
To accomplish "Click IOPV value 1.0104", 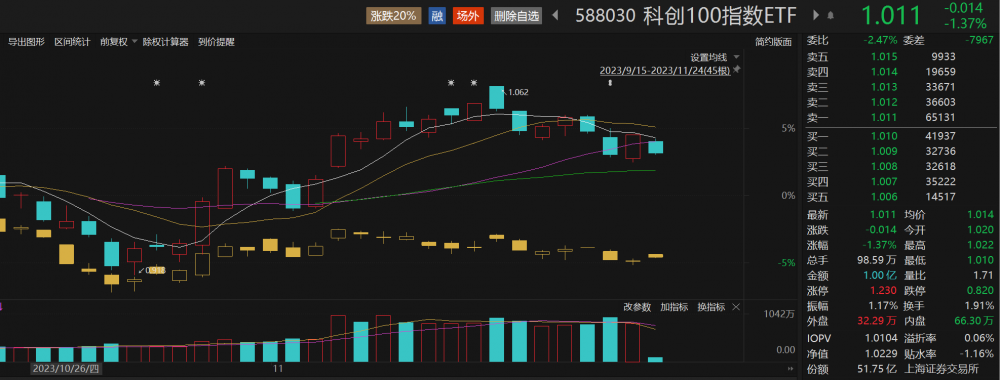I will pos(881,338).
